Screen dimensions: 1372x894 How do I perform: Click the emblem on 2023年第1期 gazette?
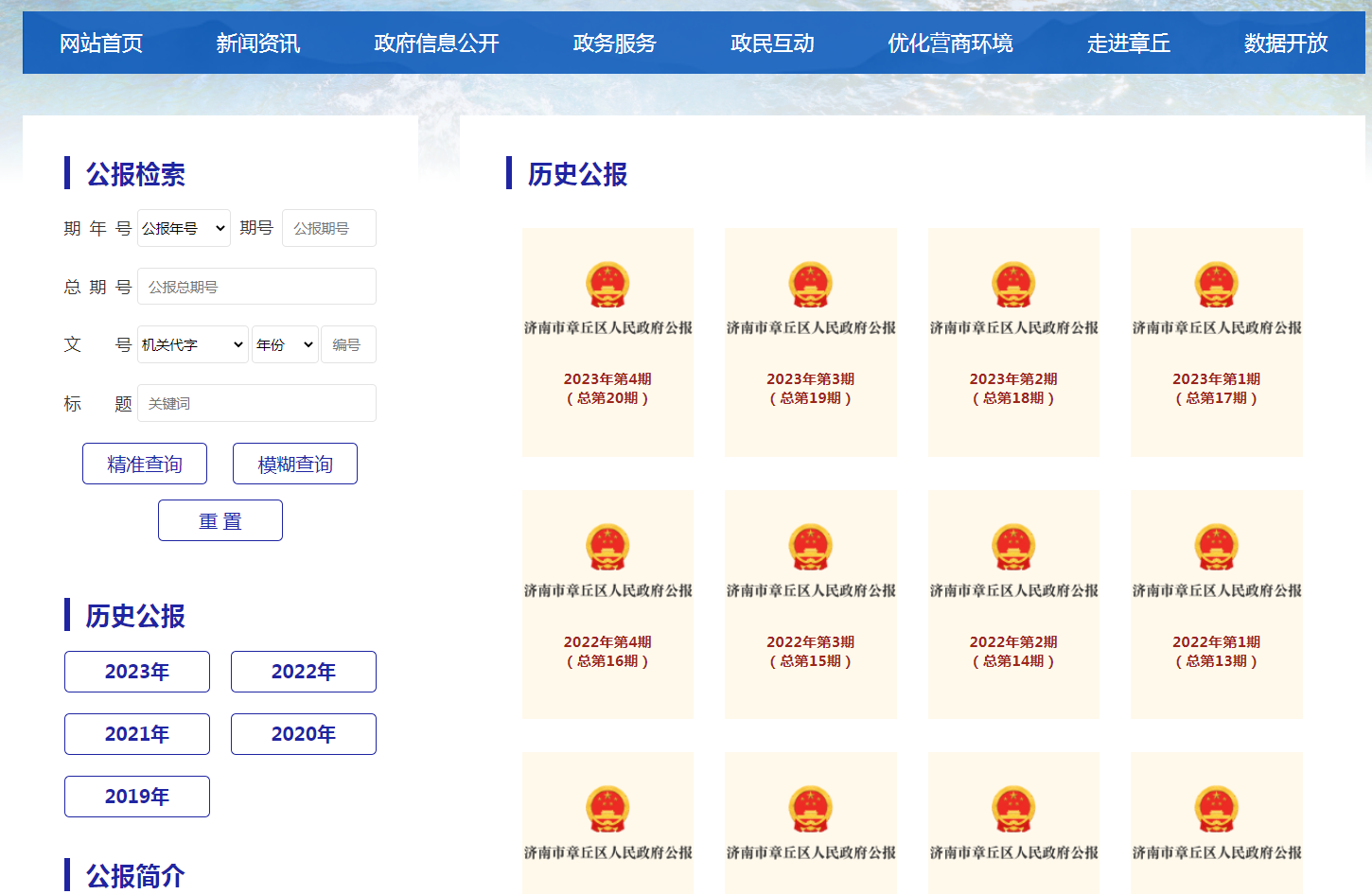(x=1217, y=285)
